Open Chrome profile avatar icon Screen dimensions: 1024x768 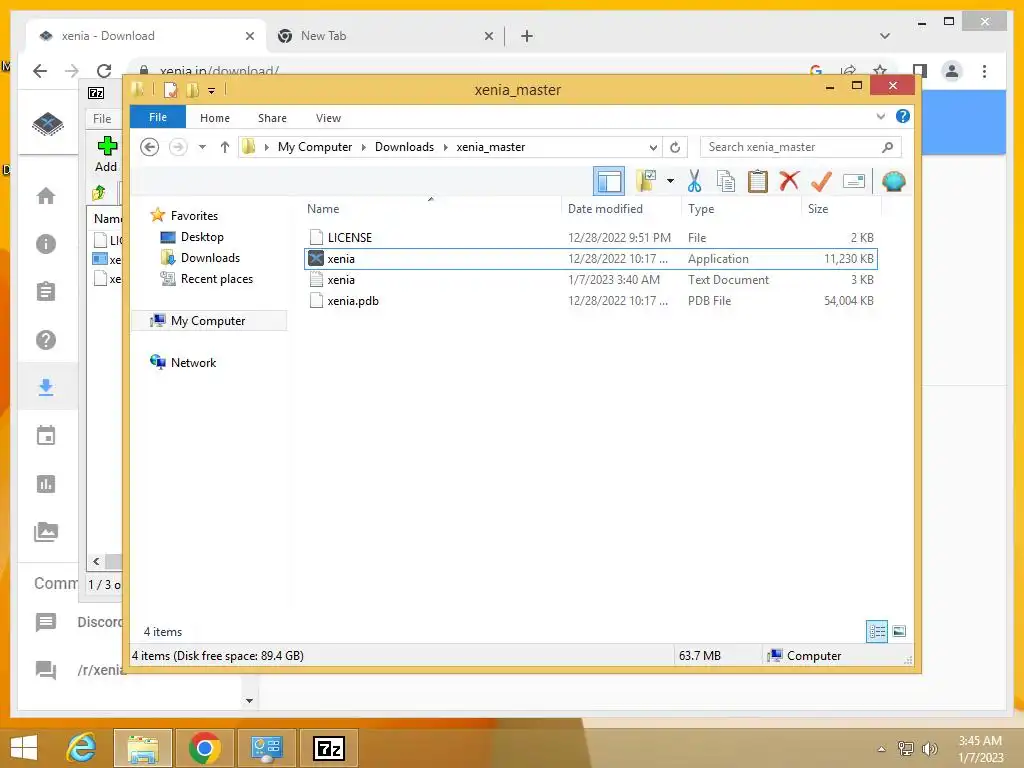pos(952,71)
